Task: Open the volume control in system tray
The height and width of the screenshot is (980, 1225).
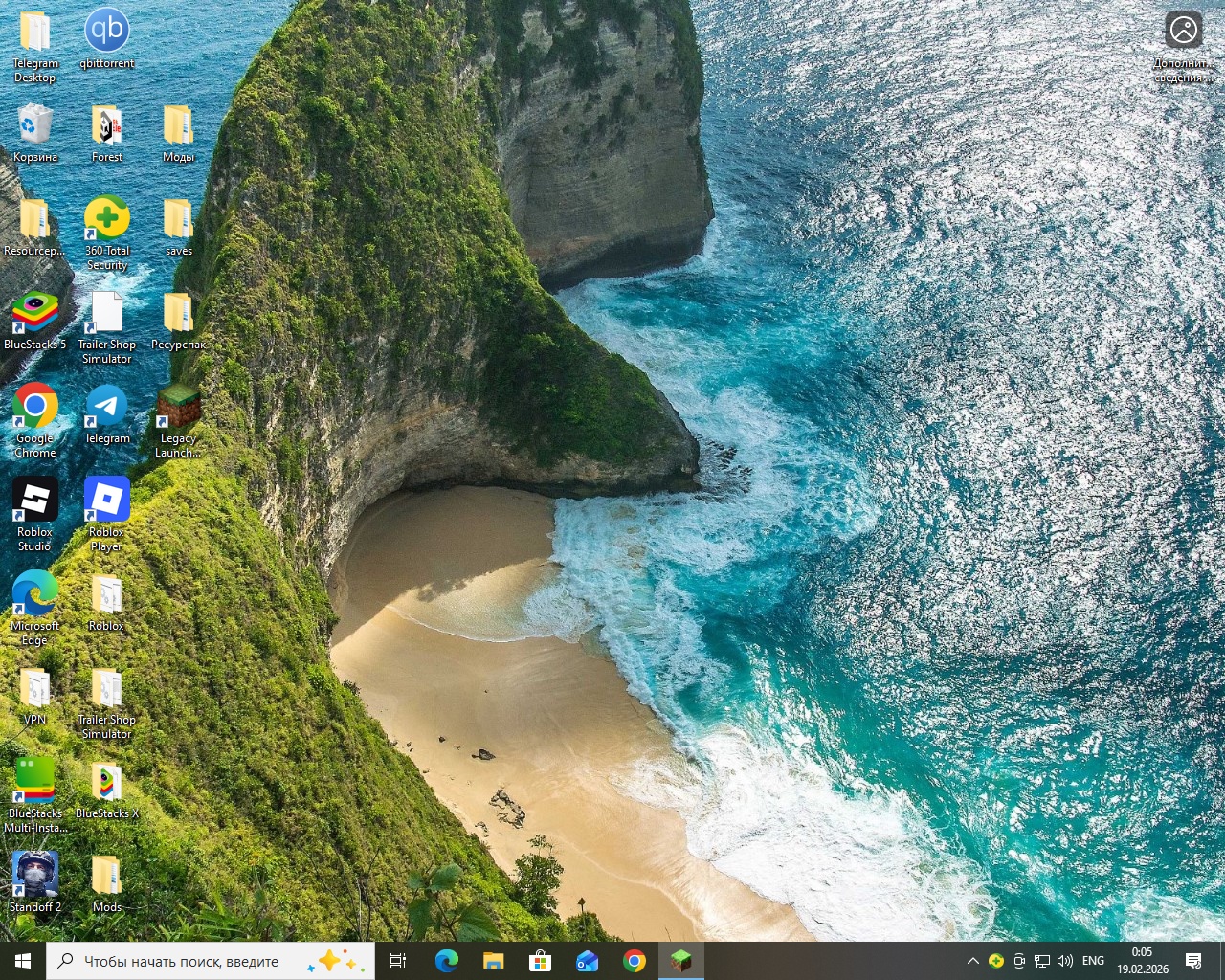Action: coord(1065,961)
